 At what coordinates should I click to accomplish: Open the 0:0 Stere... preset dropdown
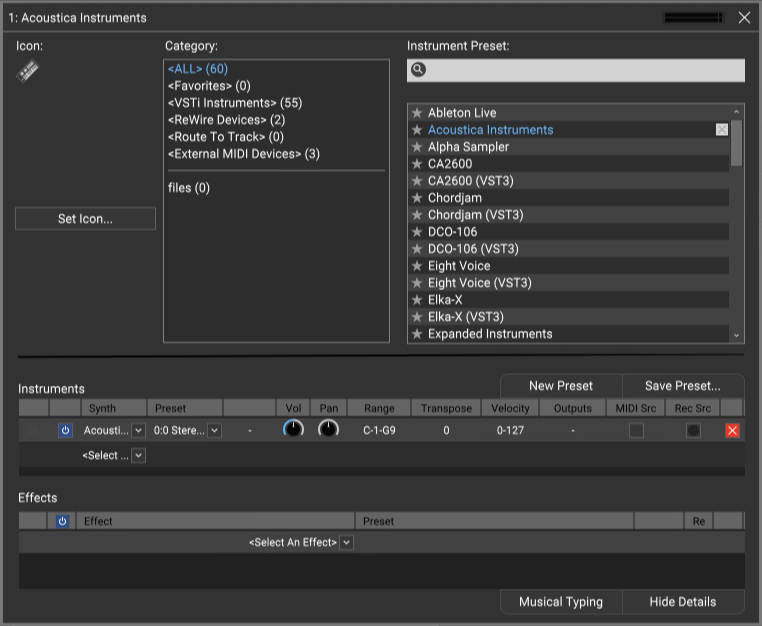click(214, 431)
